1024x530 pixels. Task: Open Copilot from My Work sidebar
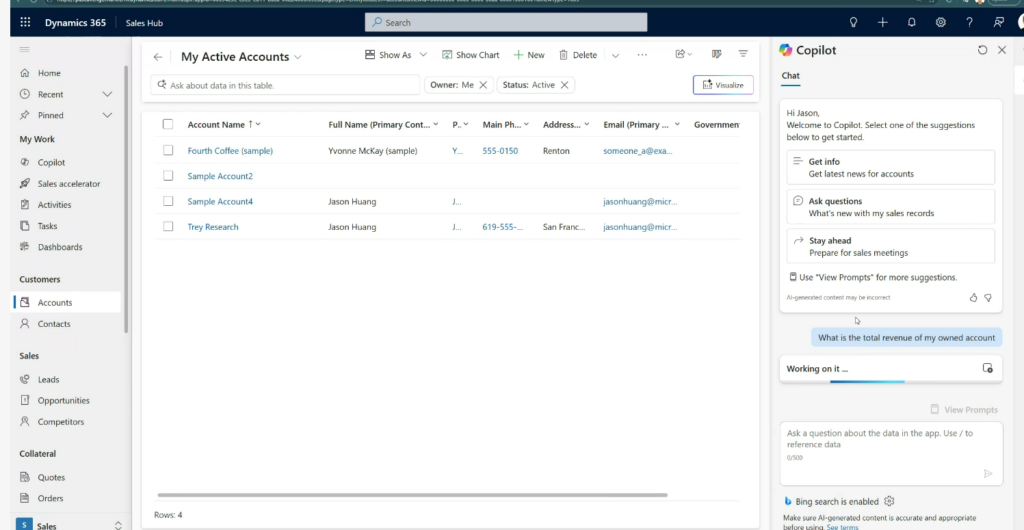click(51, 162)
